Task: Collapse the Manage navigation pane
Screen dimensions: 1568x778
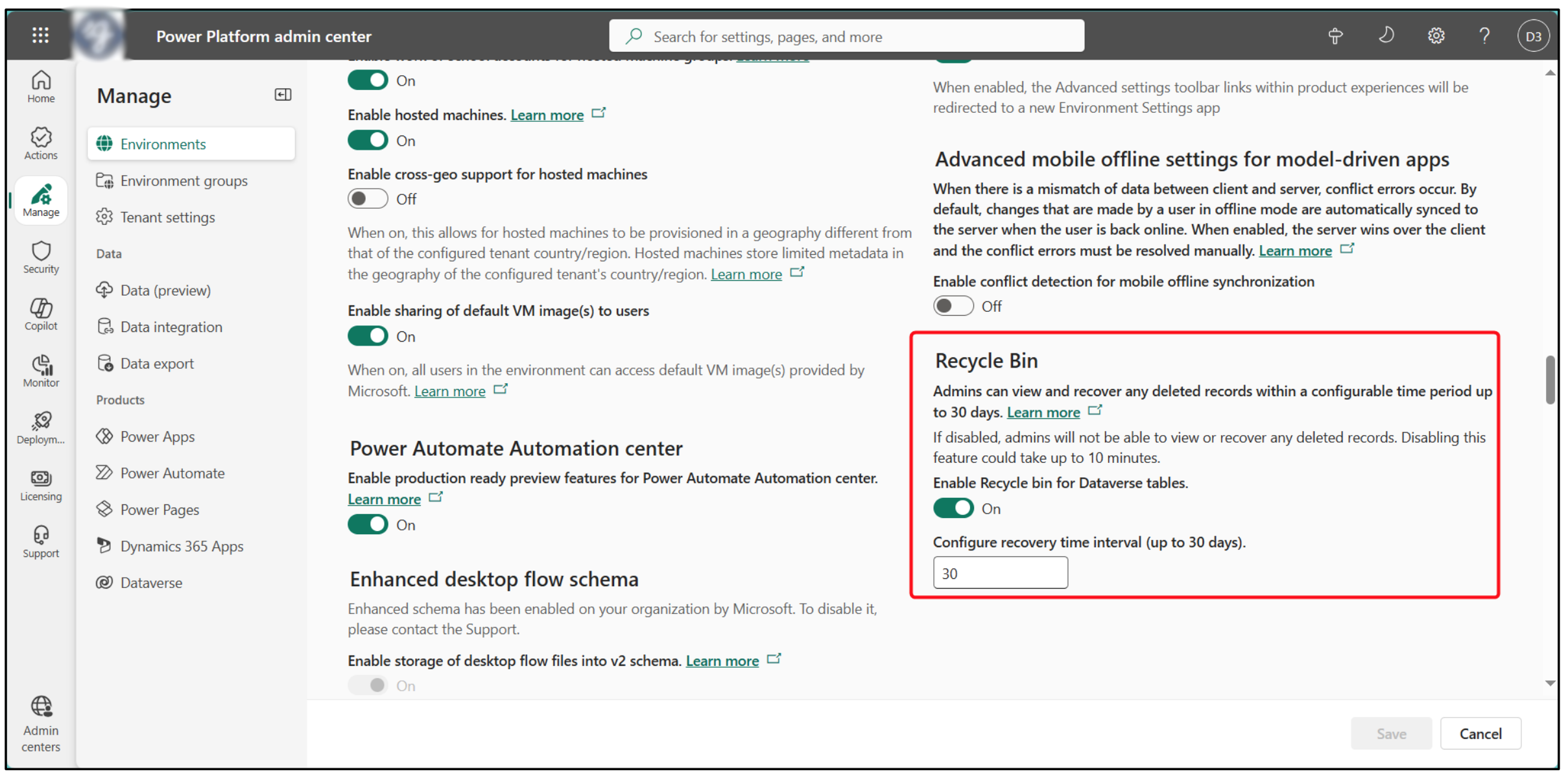Action: tap(283, 95)
